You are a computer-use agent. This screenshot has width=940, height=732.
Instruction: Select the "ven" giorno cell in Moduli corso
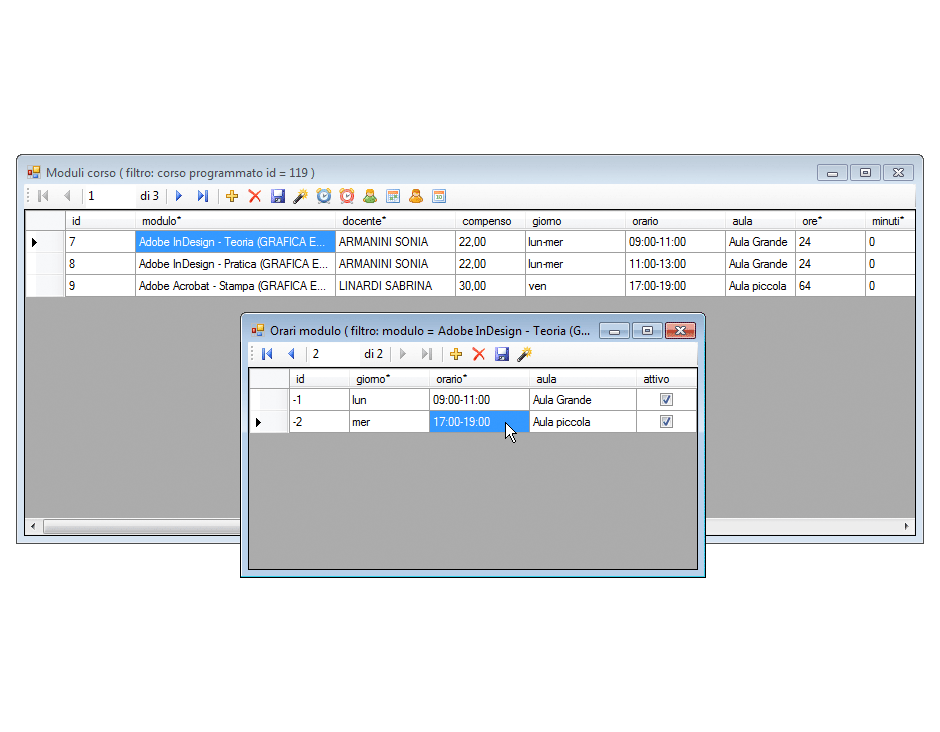point(575,286)
